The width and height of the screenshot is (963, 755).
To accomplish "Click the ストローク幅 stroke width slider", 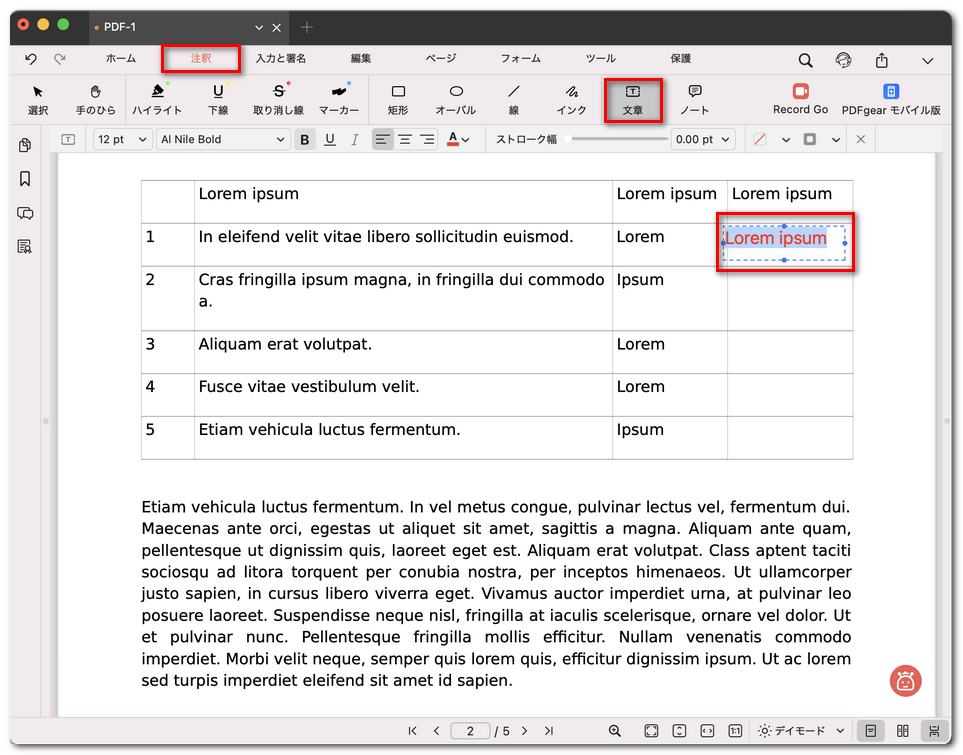I will click(616, 140).
